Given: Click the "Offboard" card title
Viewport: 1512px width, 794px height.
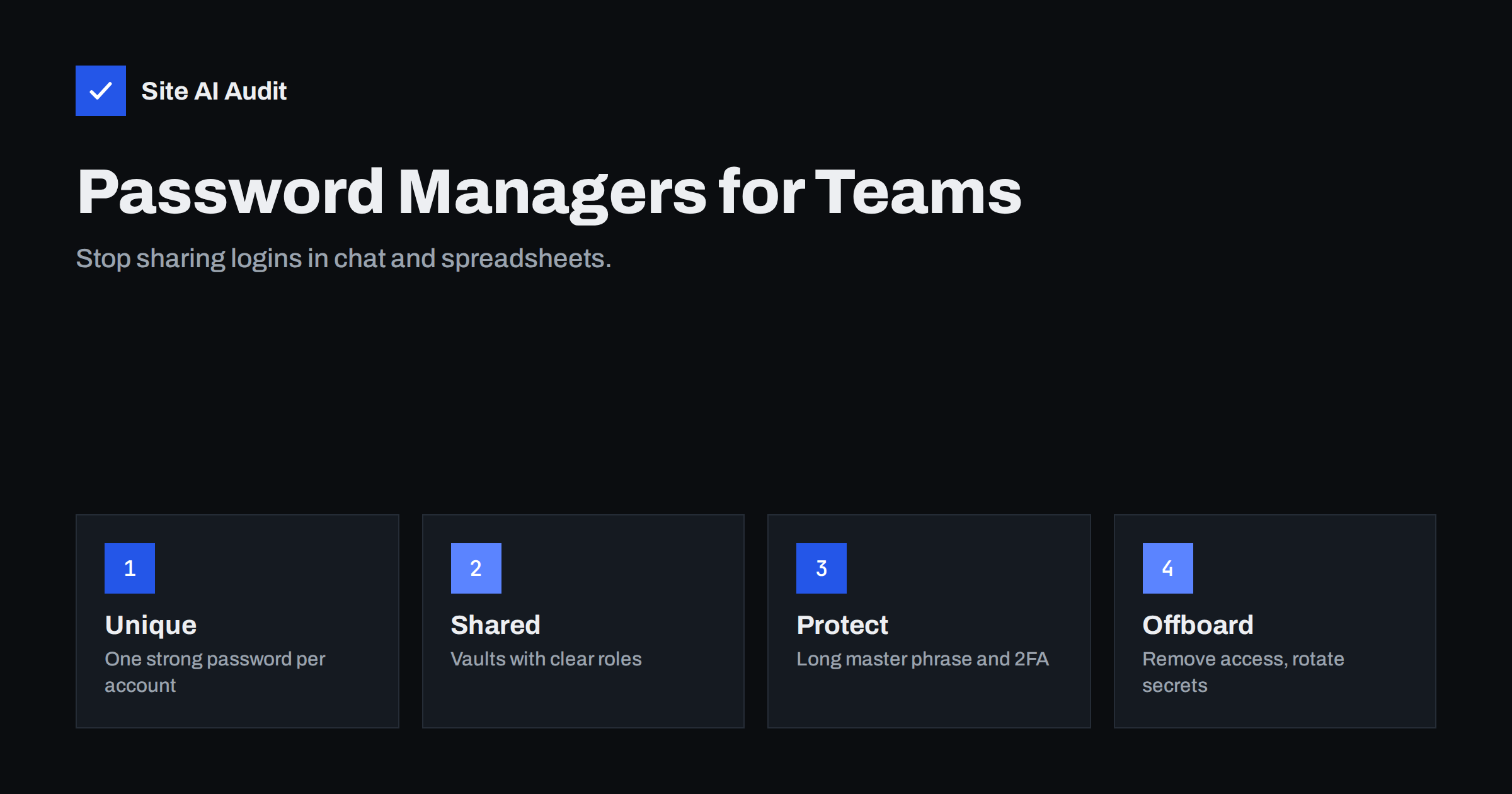Looking at the screenshot, I should (x=1198, y=625).
